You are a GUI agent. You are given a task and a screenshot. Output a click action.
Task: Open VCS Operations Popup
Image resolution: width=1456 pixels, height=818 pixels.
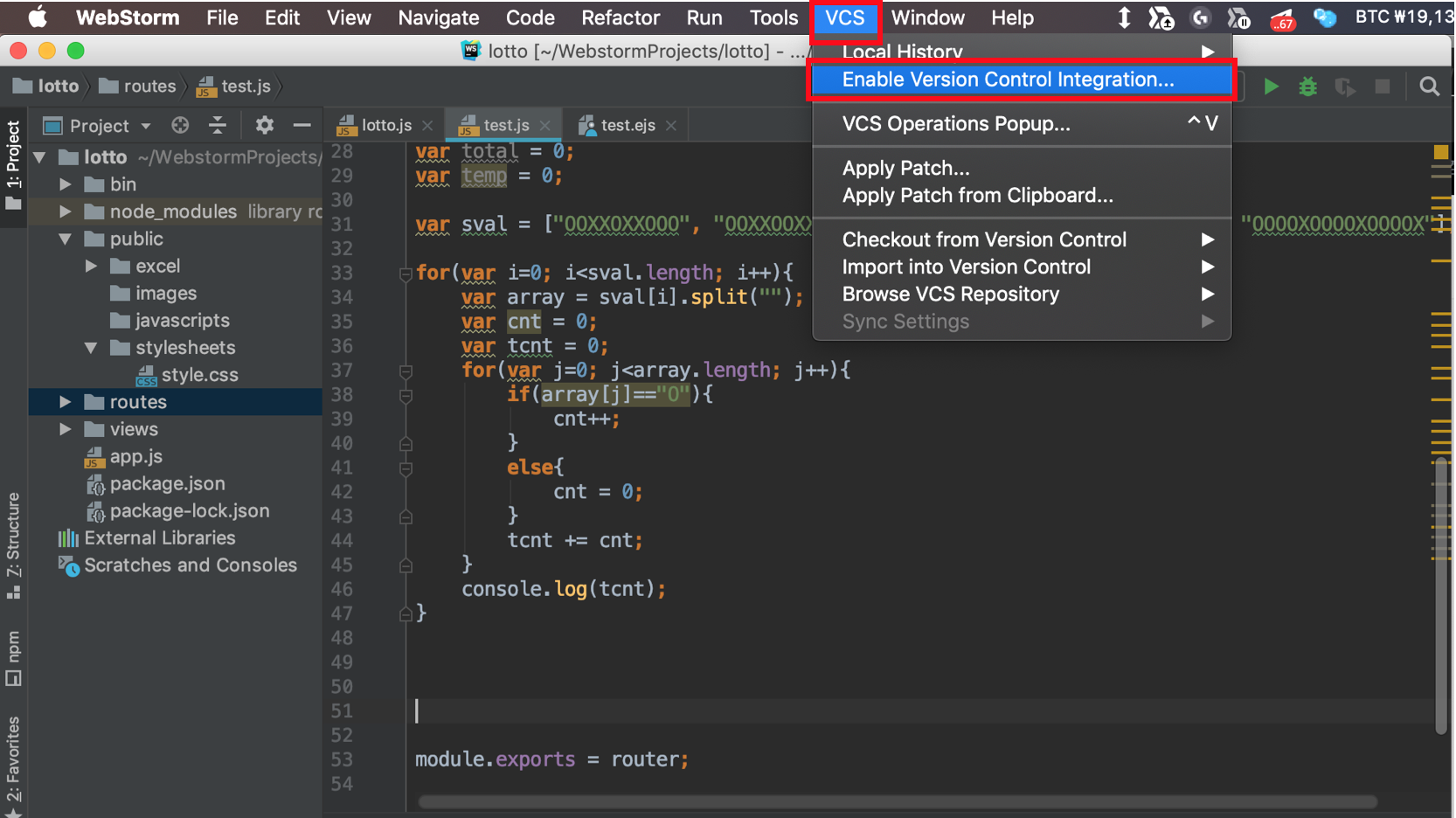pos(1022,124)
